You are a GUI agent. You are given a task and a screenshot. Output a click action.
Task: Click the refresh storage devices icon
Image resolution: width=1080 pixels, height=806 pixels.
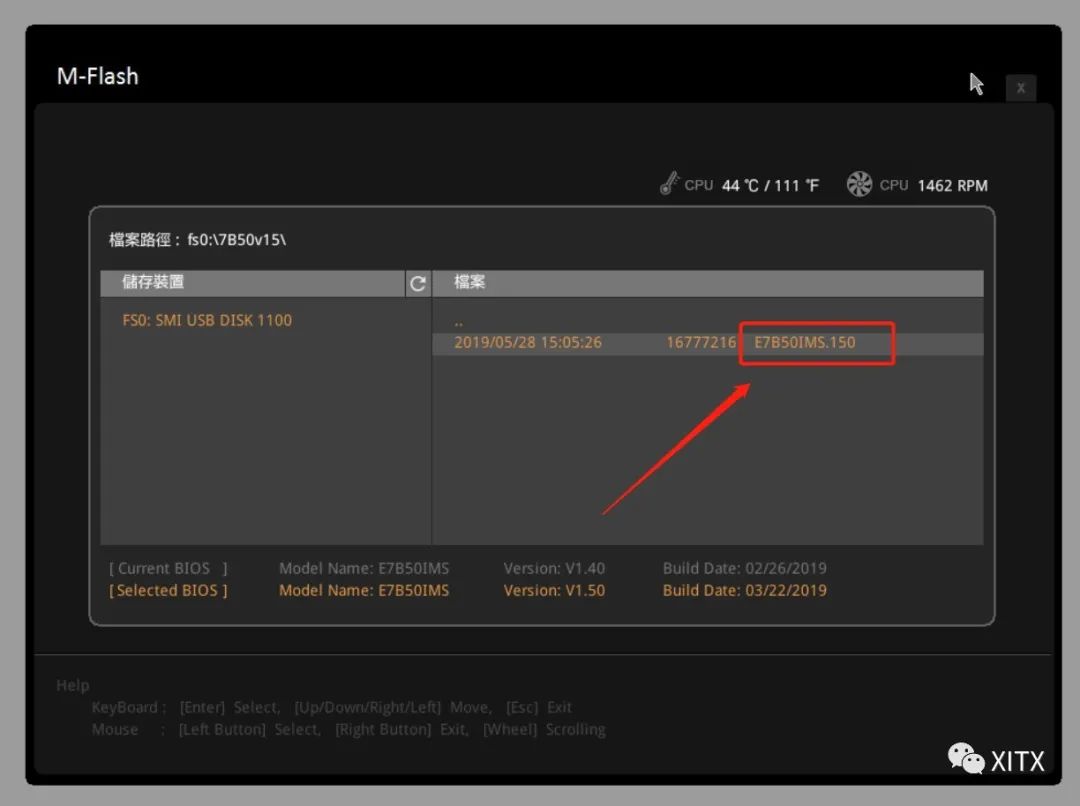417,283
